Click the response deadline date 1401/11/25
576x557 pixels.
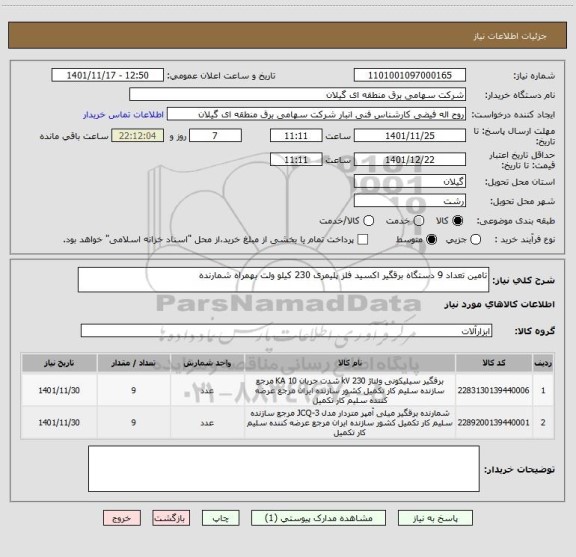410,136
